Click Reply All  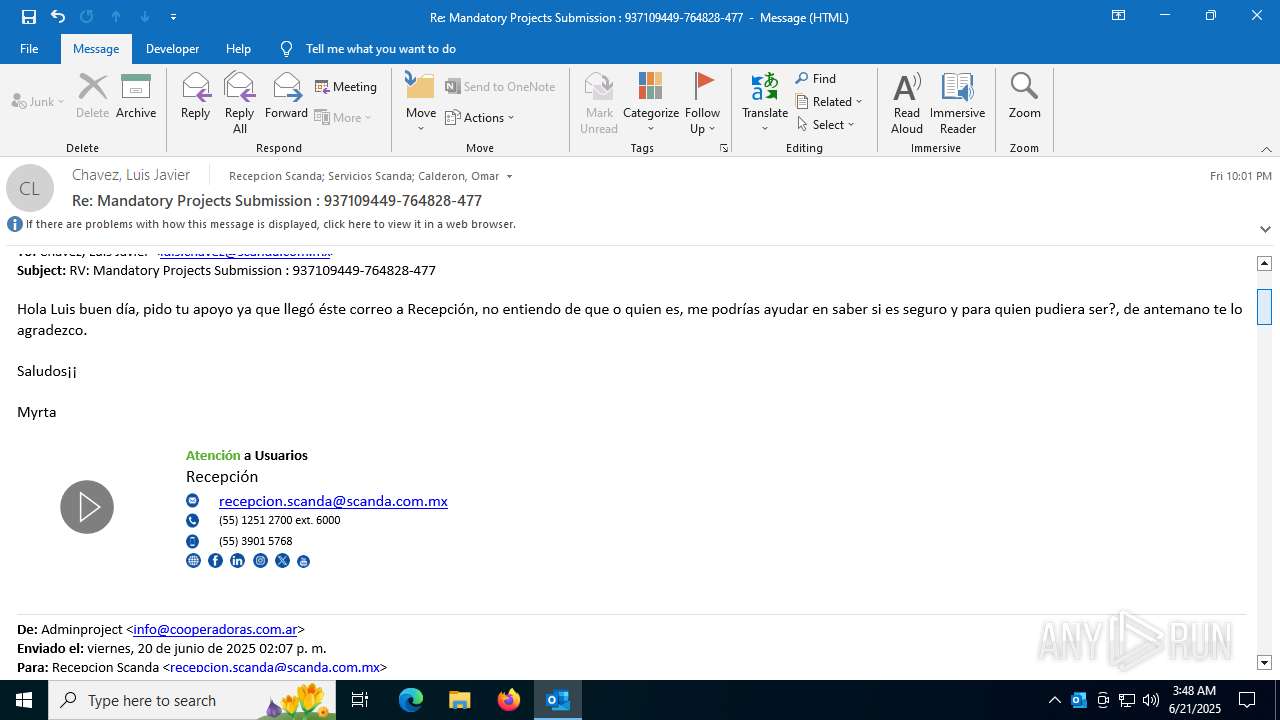click(x=240, y=103)
